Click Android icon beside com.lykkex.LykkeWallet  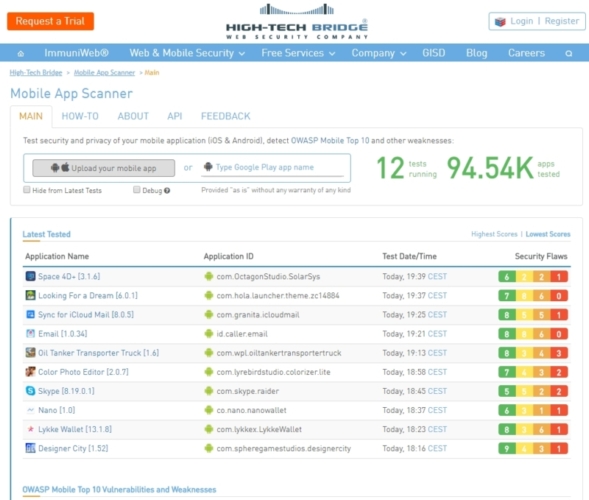point(209,429)
